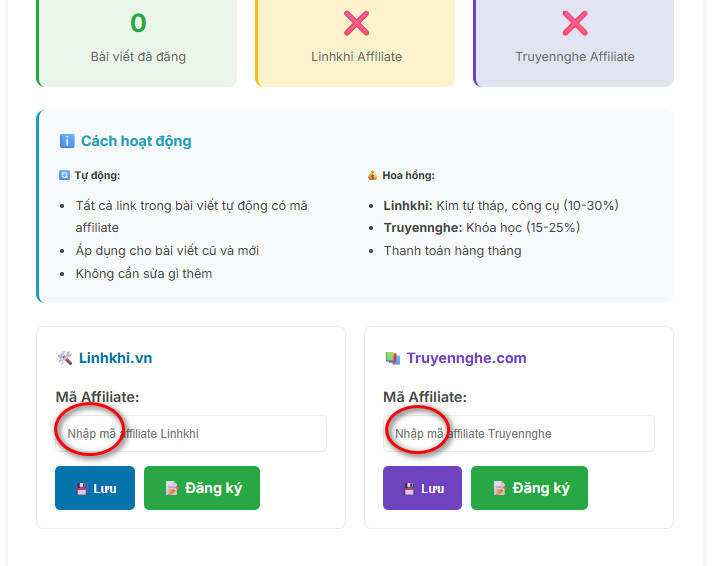Focus the Linhkhi affiliate code input

coord(191,433)
